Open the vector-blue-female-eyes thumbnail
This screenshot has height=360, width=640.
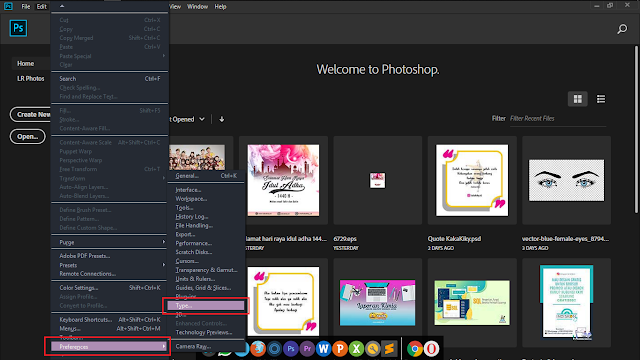tap(567, 180)
